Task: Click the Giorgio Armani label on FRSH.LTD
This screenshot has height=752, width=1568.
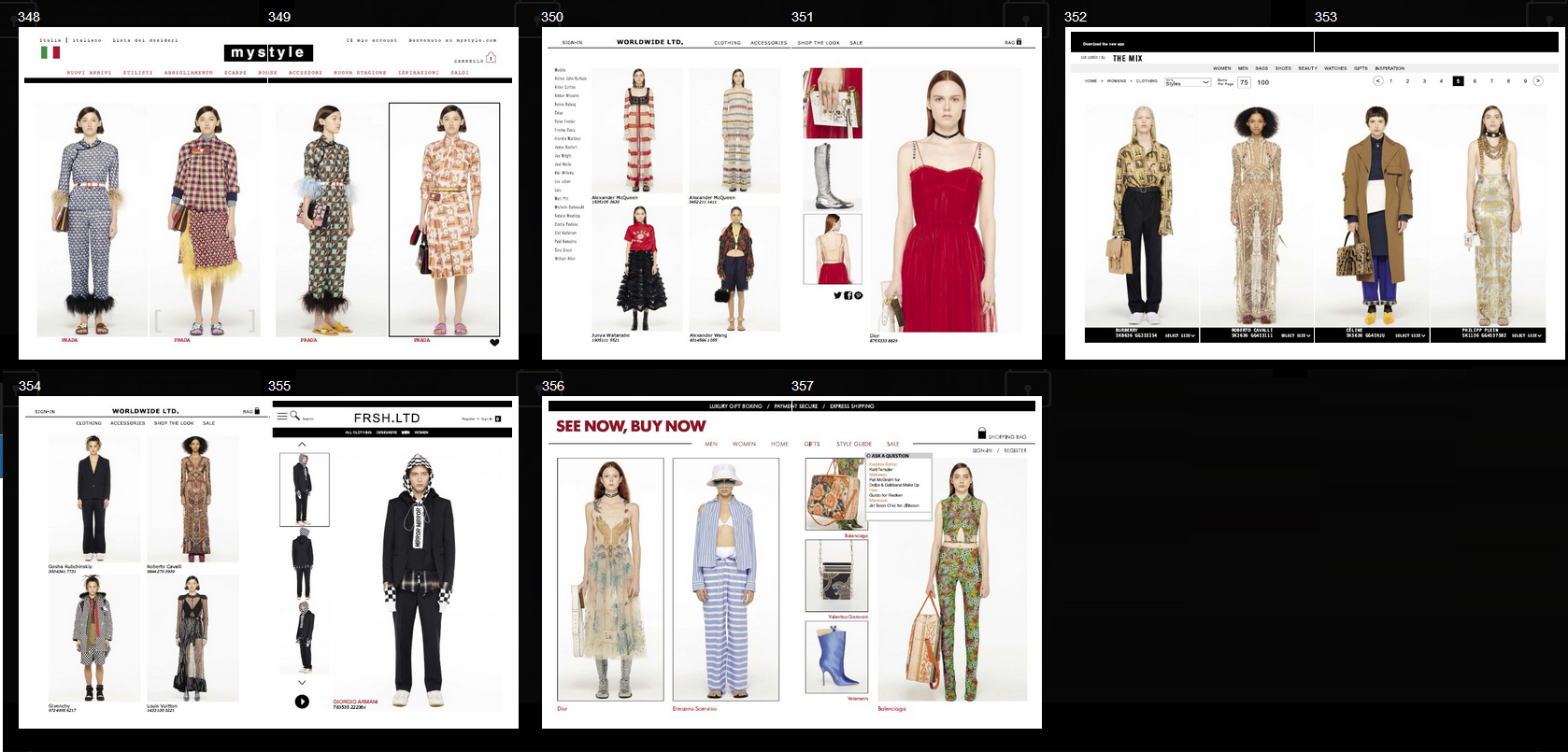Action: [355, 702]
